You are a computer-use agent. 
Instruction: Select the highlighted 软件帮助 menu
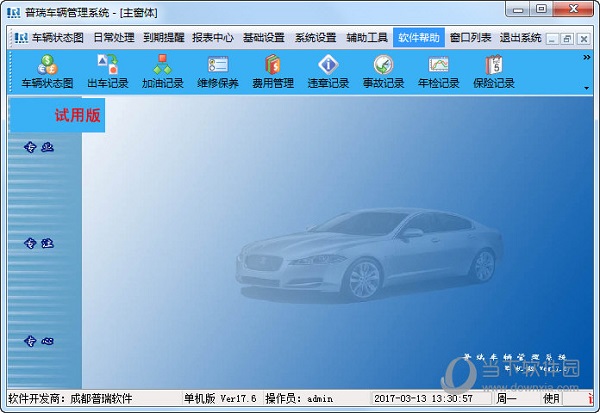pos(418,38)
